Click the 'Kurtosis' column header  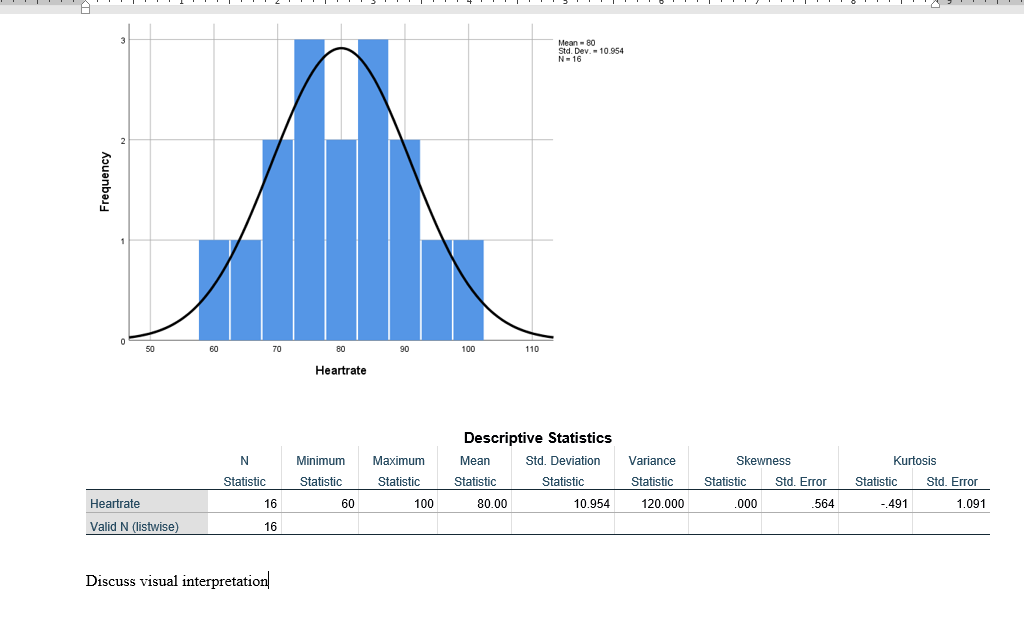[914, 461]
